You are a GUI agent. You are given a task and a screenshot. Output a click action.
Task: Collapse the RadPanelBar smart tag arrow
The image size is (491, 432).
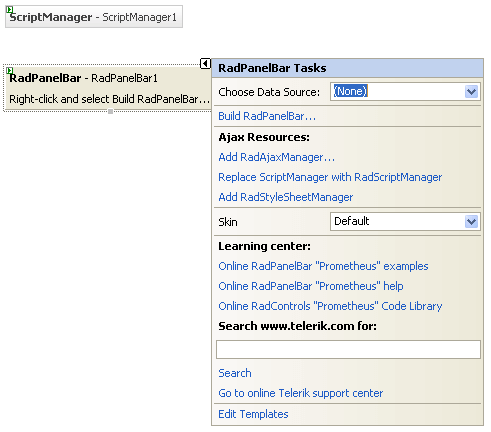point(205,63)
